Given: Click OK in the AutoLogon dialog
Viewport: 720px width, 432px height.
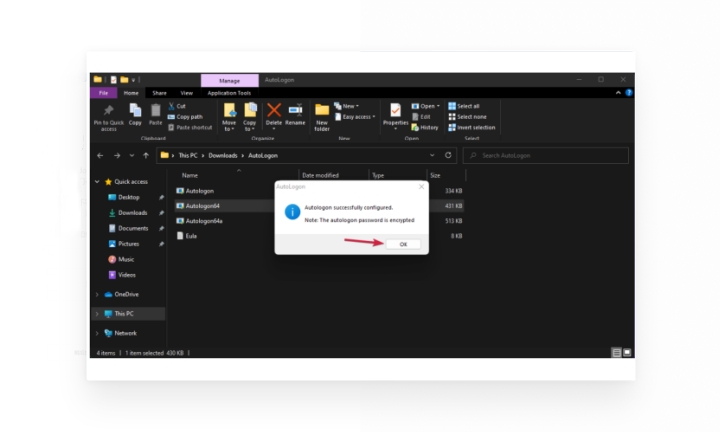Looking at the screenshot, I should click(403, 244).
